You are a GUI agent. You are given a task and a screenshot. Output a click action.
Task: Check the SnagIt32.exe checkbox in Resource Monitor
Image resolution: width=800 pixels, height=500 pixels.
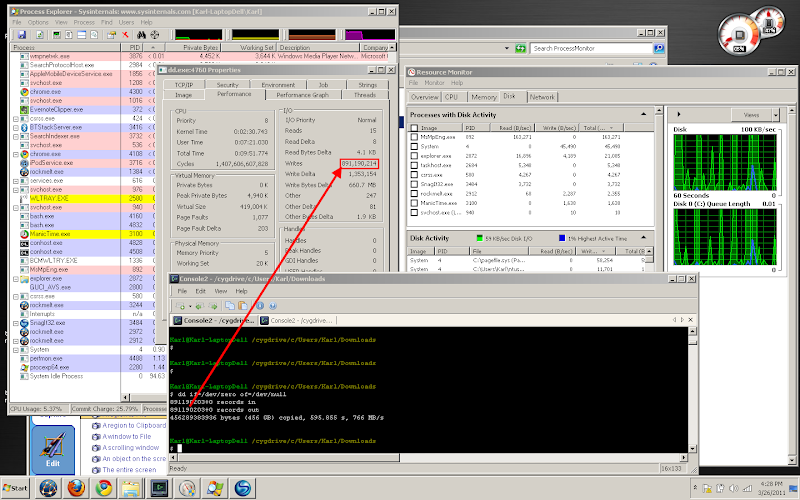tap(414, 184)
